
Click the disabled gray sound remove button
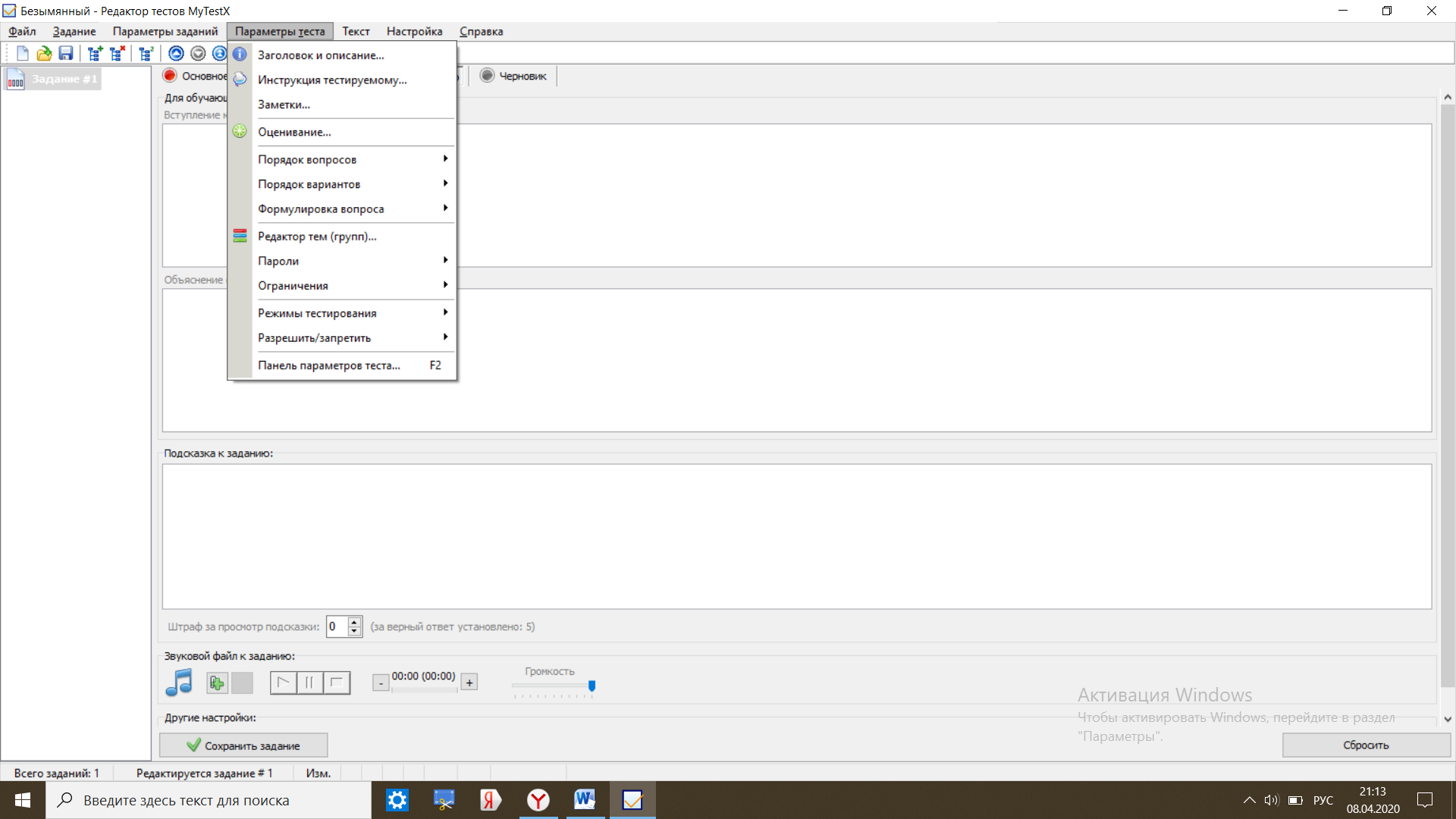click(x=242, y=682)
